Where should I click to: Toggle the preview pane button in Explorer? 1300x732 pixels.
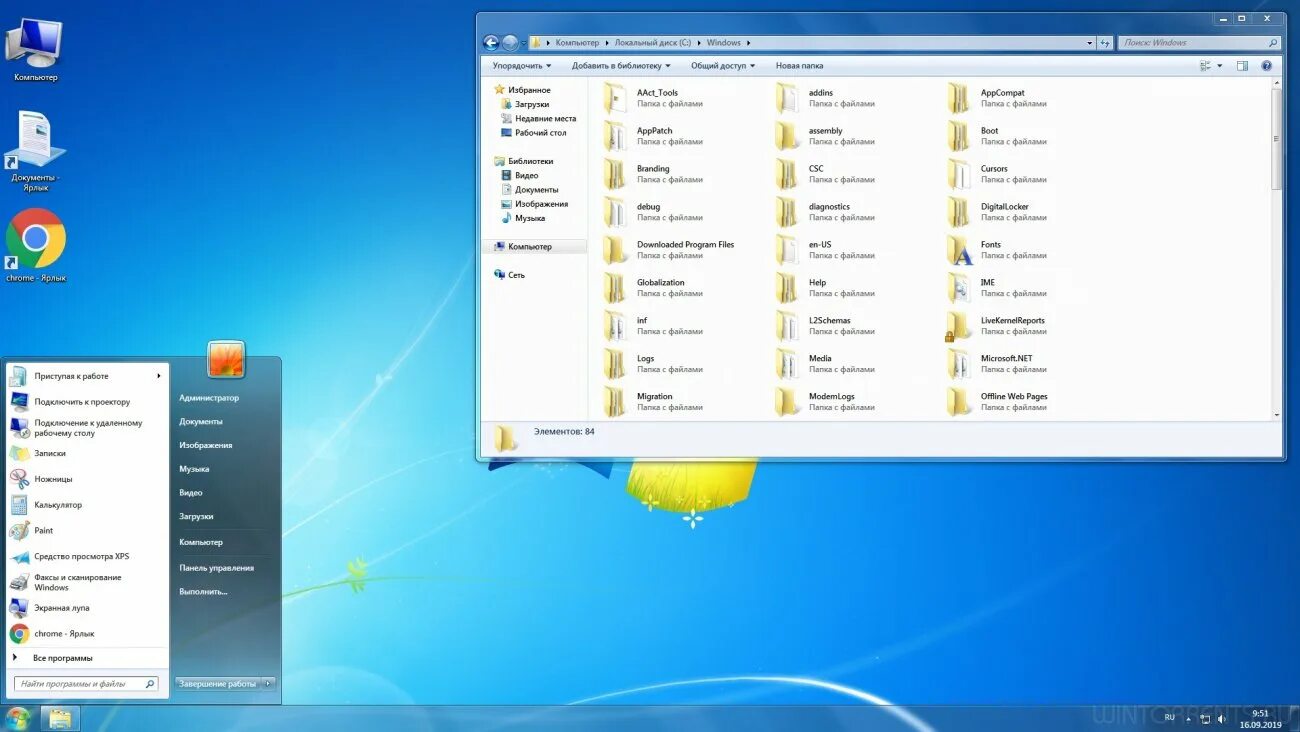click(1242, 66)
